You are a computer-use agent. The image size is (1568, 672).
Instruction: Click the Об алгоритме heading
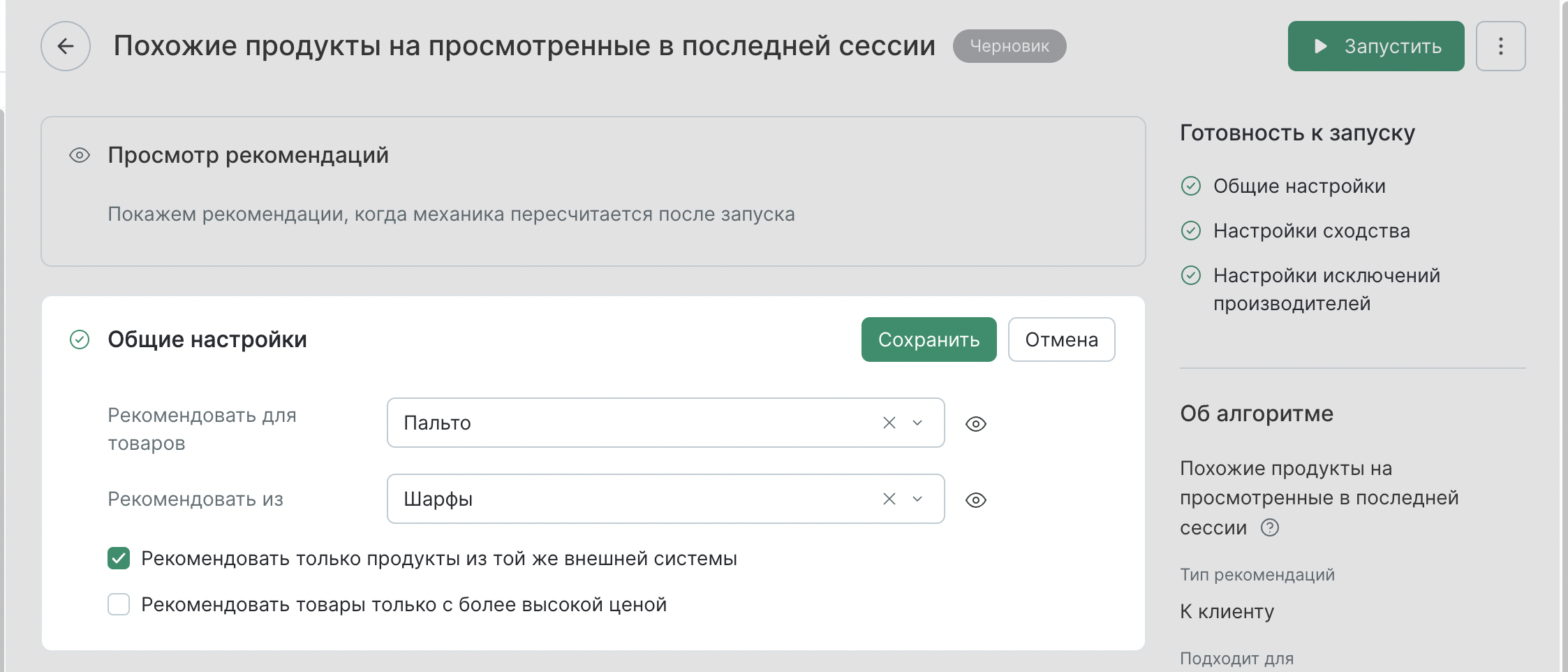click(x=1257, y=414)
